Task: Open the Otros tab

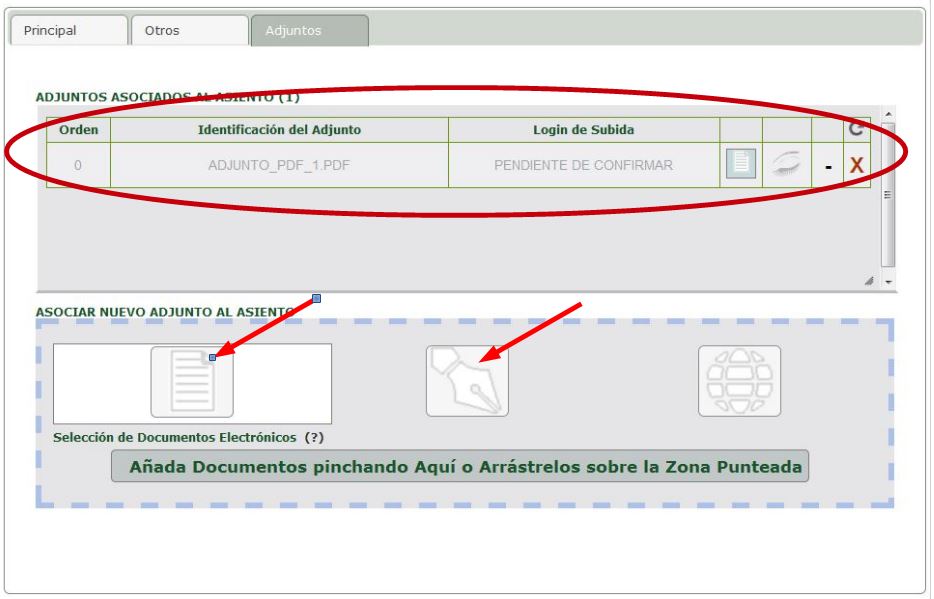Action: pos(190,30)
